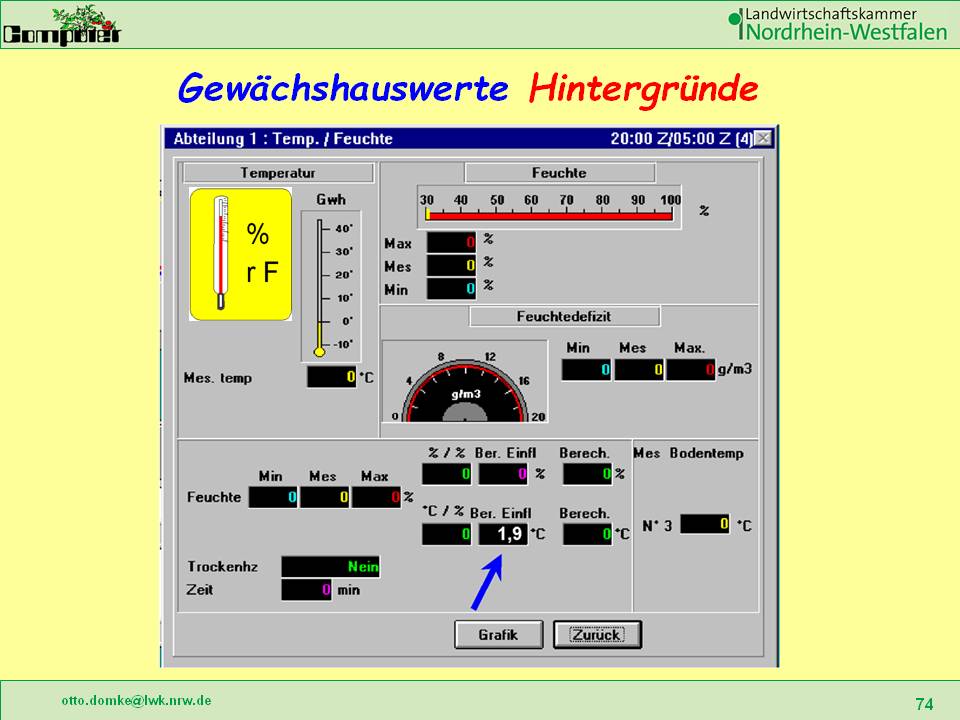
Task: Click the Compoier logo in header
Action: click(x=62, y=25)
